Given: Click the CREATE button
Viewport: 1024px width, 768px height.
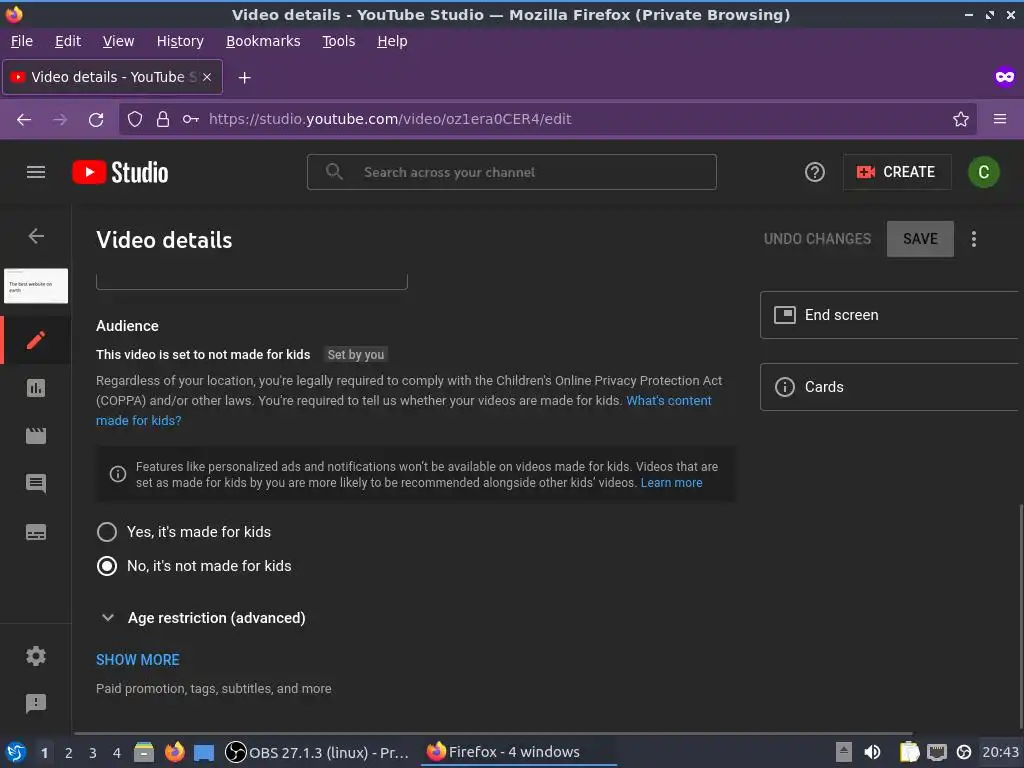Looking at the screenshot, I should point(897,172).
